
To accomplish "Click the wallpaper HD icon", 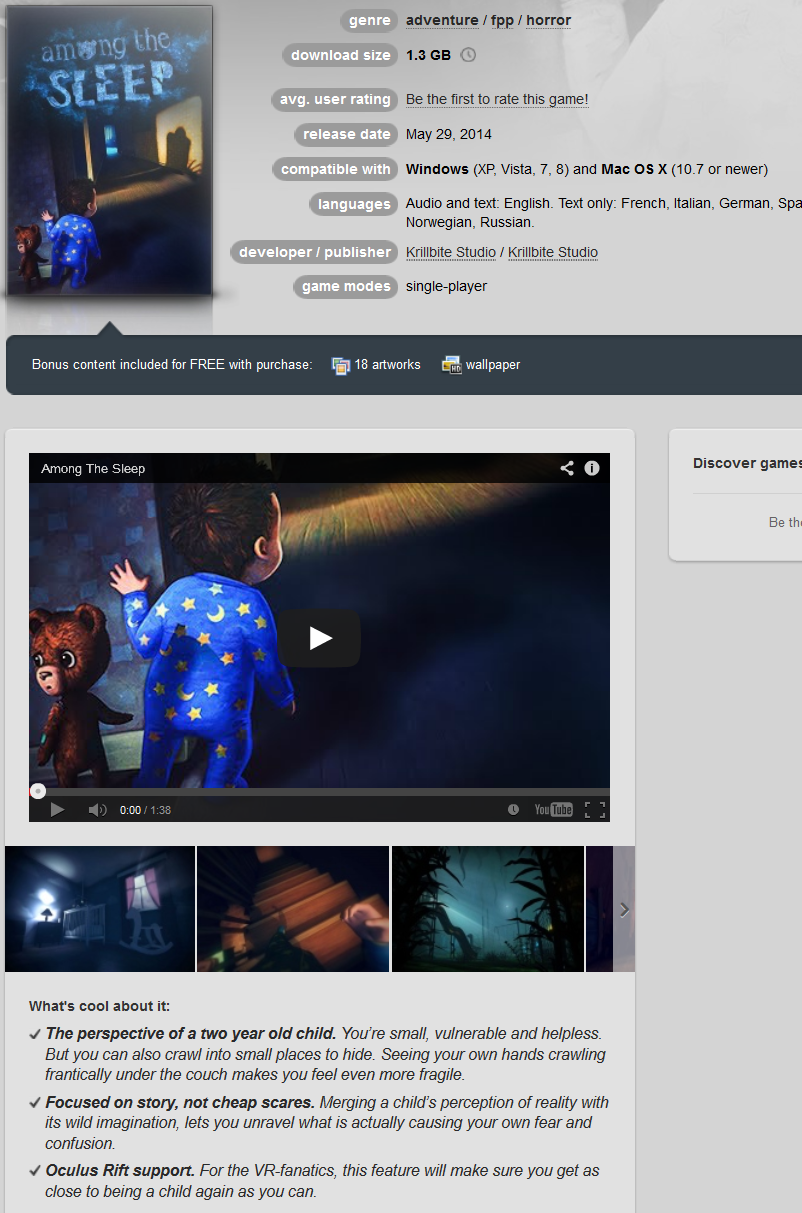I will point(451,365).
